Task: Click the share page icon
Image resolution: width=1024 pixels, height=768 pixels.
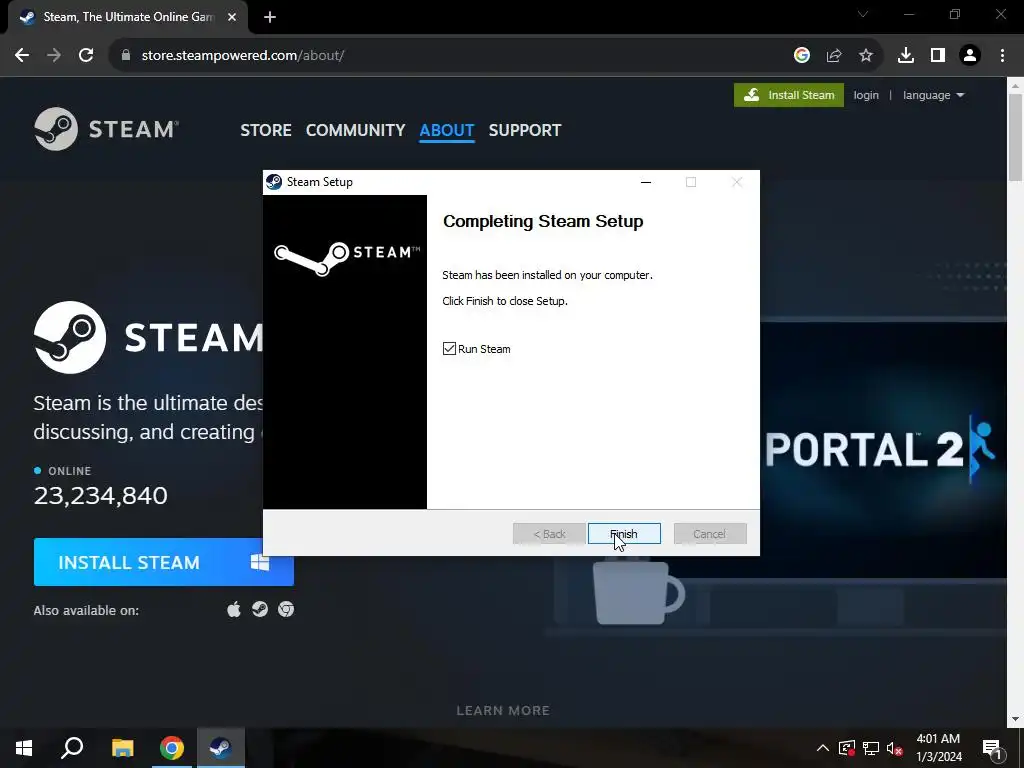Action: coord(834,56)
